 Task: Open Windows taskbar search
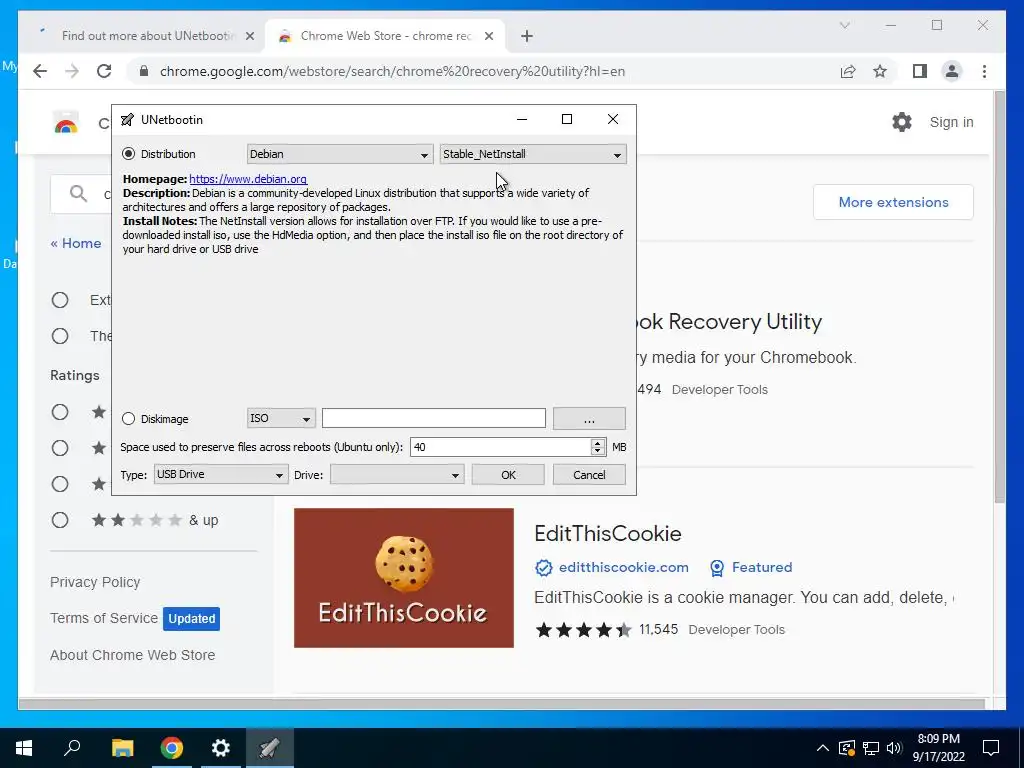coord(72,748)
